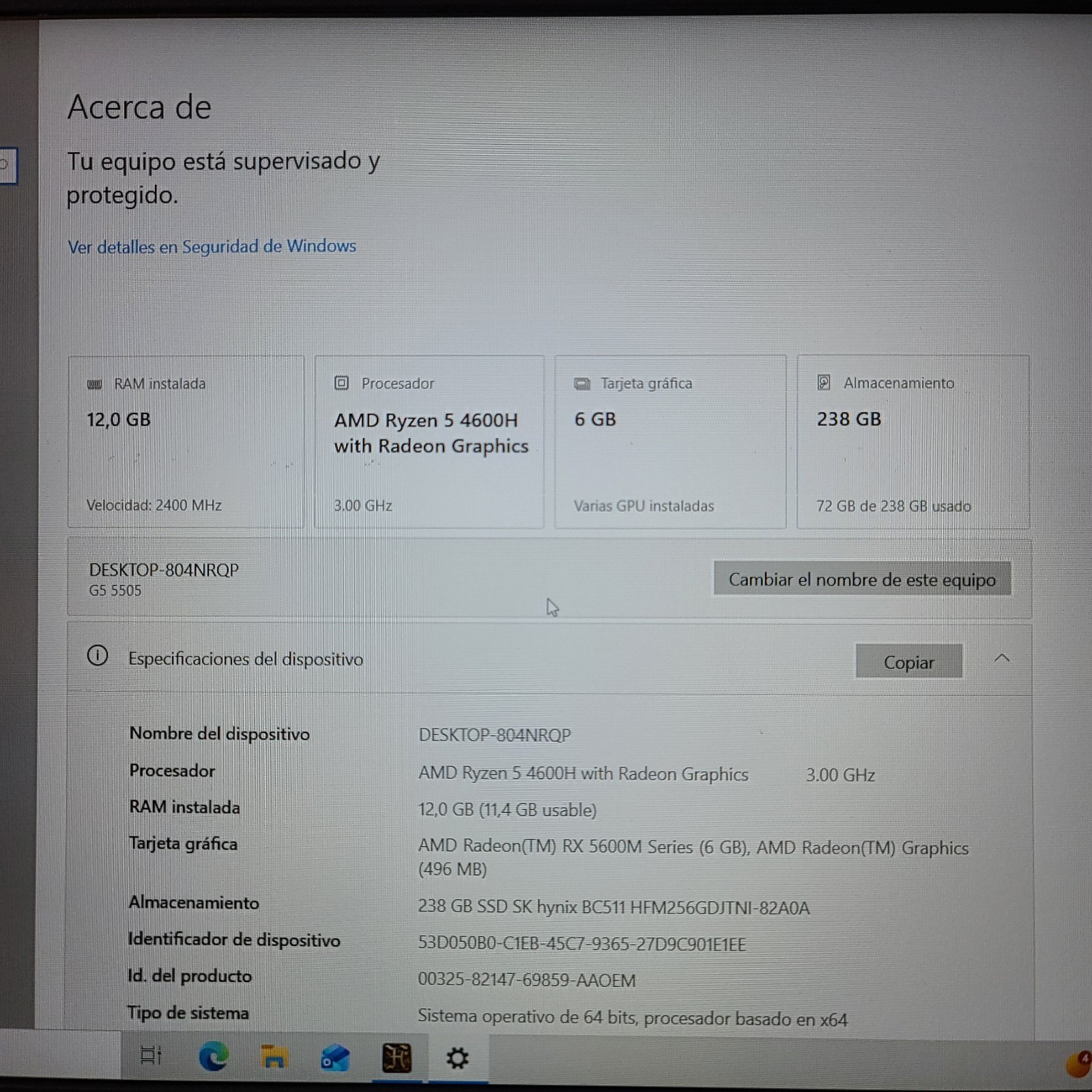This screenshot has height=1092, width=1092.
Task: Click the Identificador de dispositivo value
Action: click(582, 944)
